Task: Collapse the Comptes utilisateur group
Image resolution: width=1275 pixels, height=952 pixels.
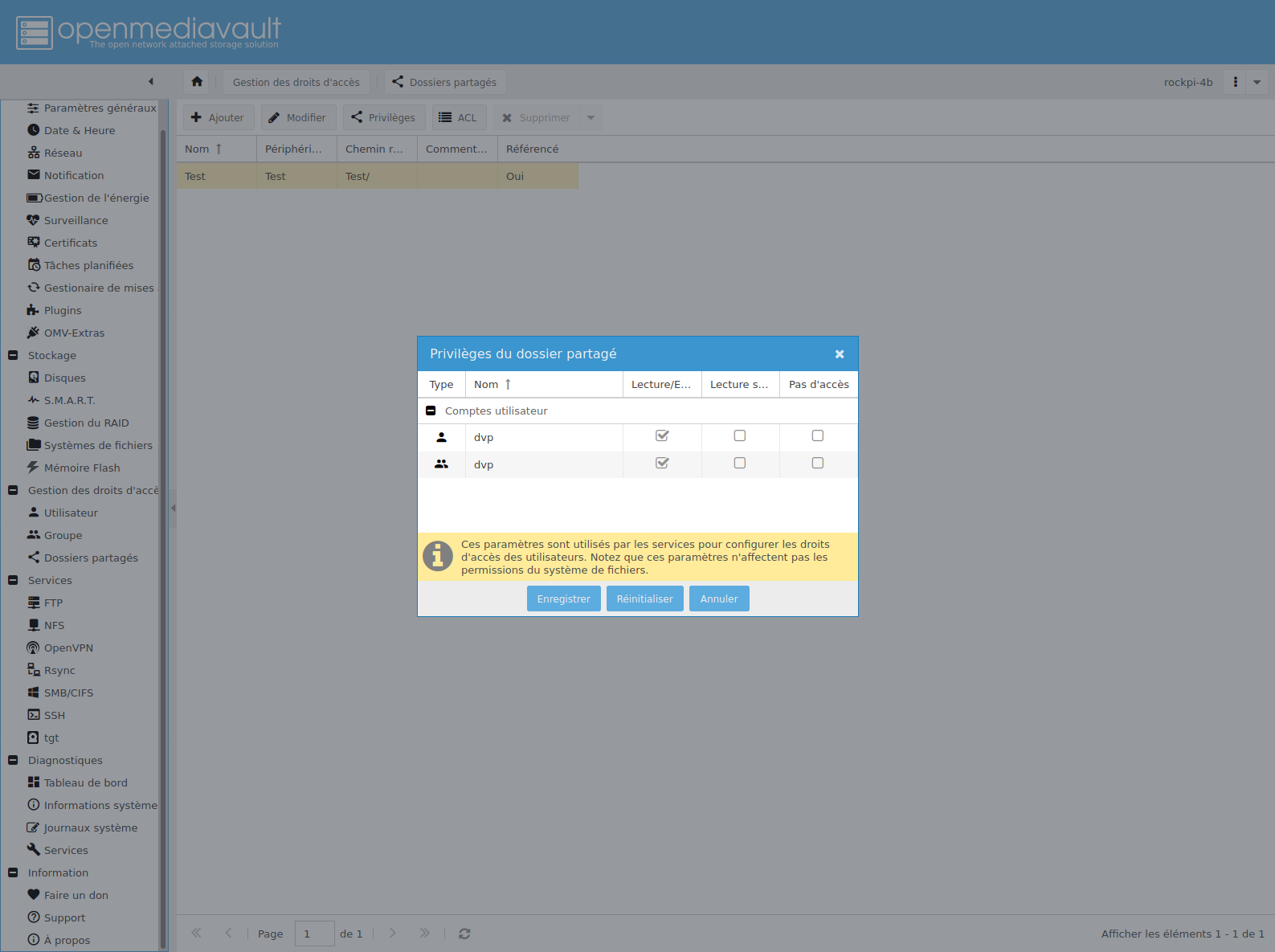Action: tap(431, 411)
